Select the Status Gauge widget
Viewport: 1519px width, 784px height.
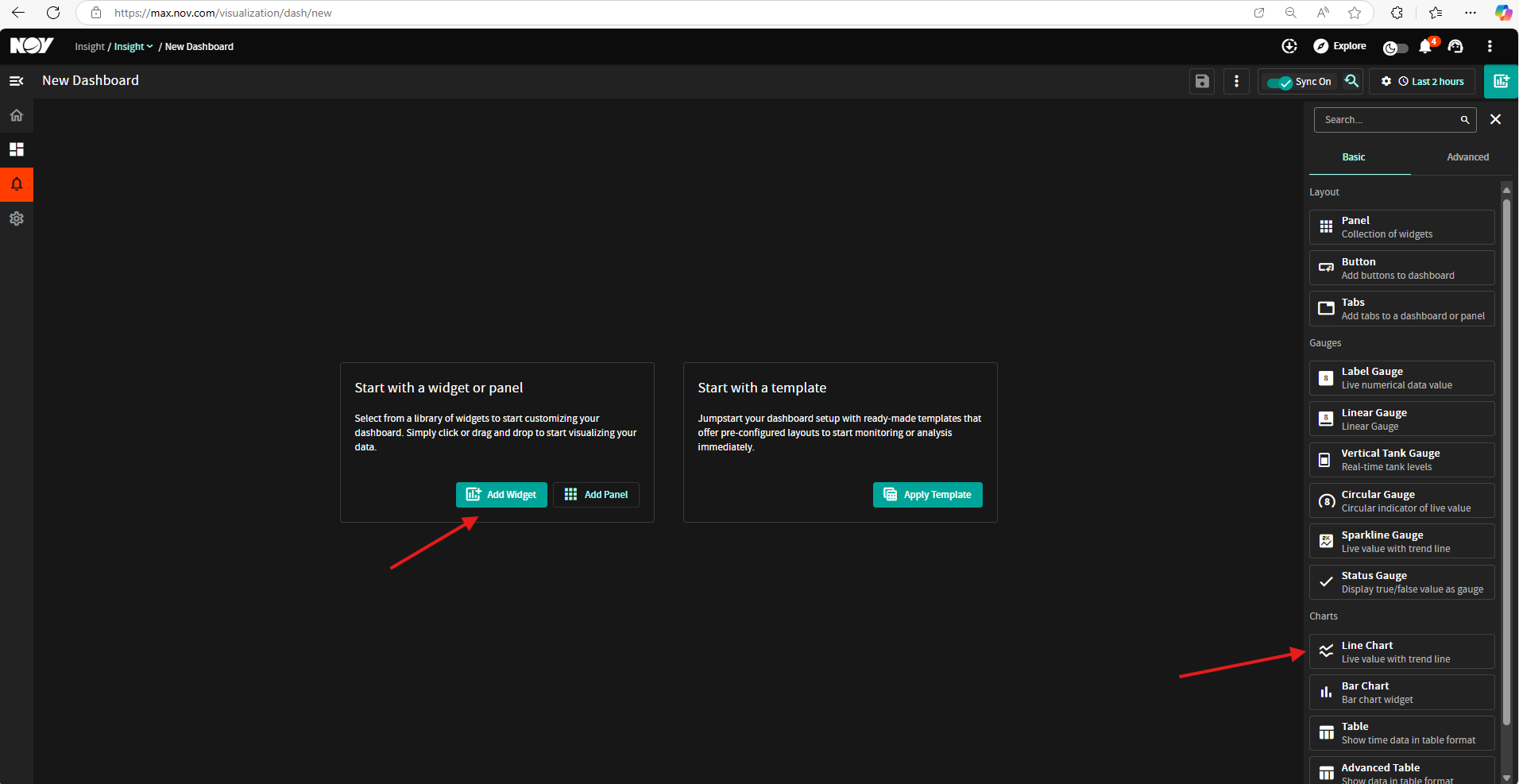tap(1402, 582)
